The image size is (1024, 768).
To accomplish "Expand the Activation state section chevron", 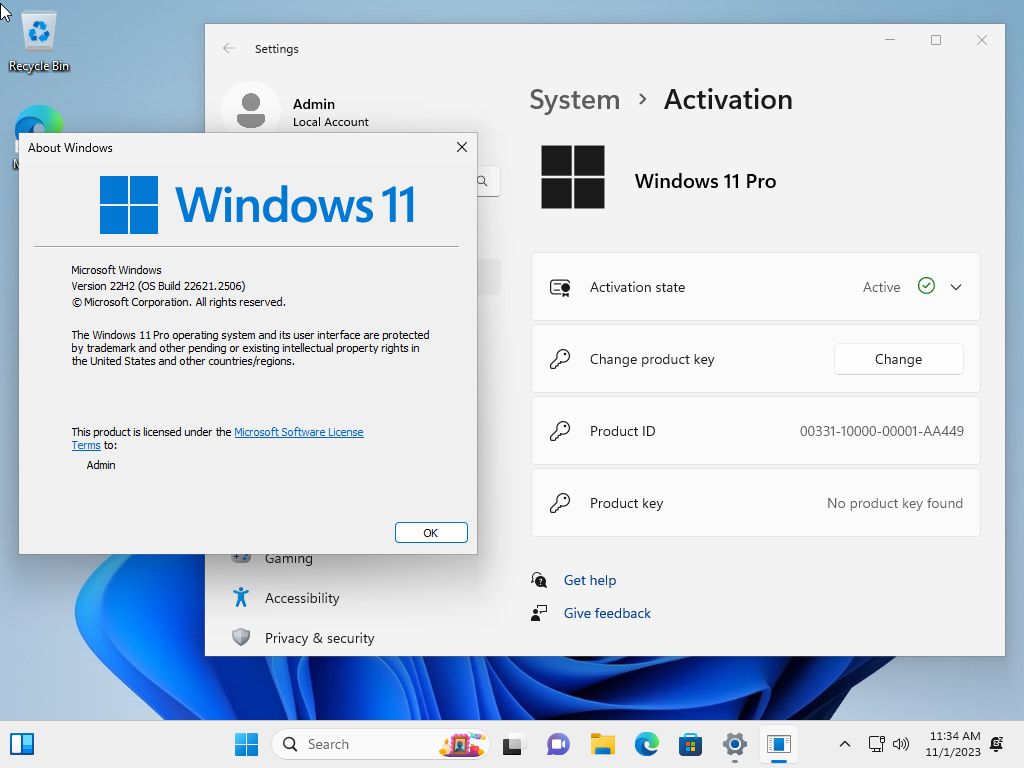I will pyautogui.click(x=956, y=287).
